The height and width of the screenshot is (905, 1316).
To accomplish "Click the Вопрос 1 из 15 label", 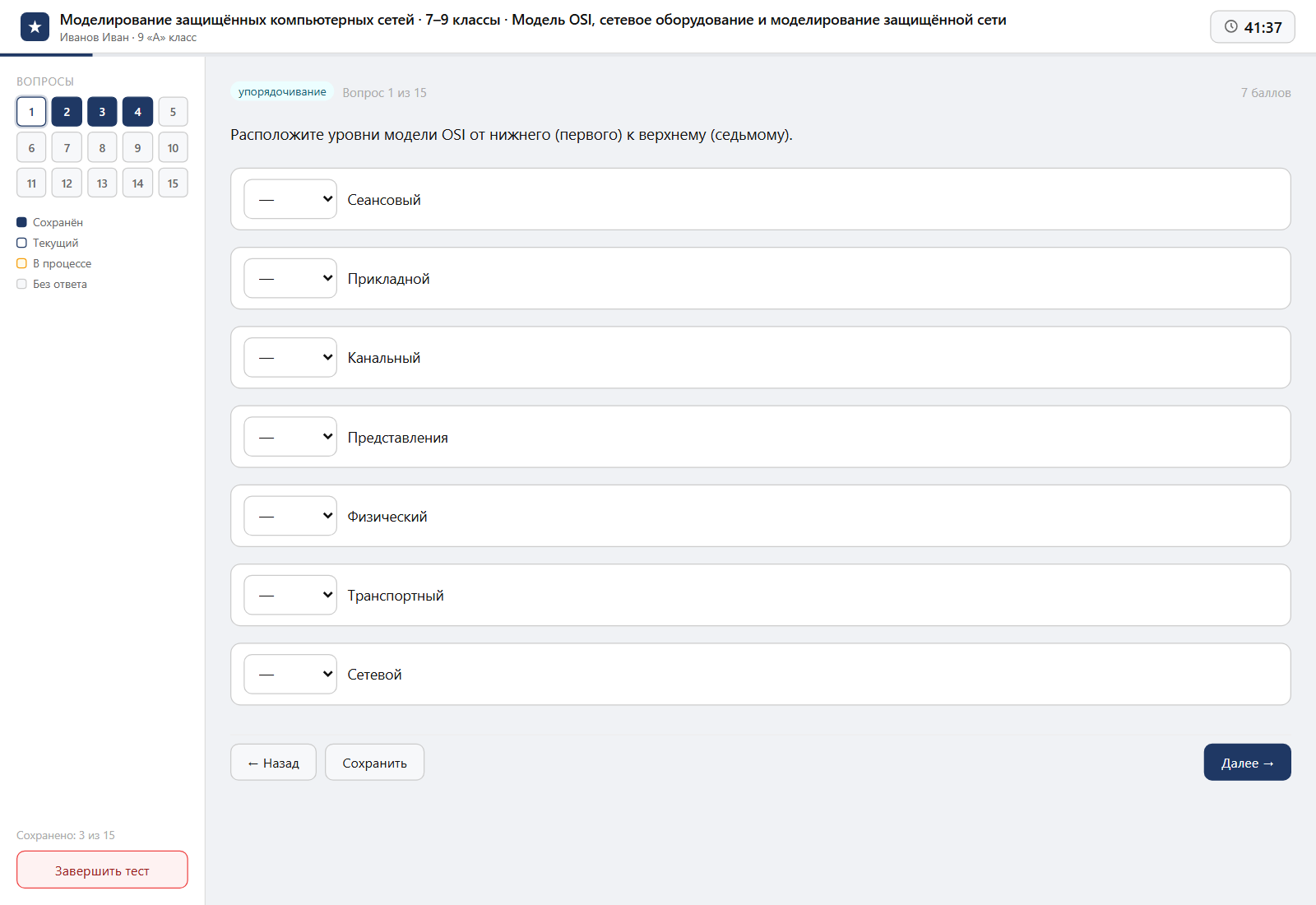I will coord(384,93).
